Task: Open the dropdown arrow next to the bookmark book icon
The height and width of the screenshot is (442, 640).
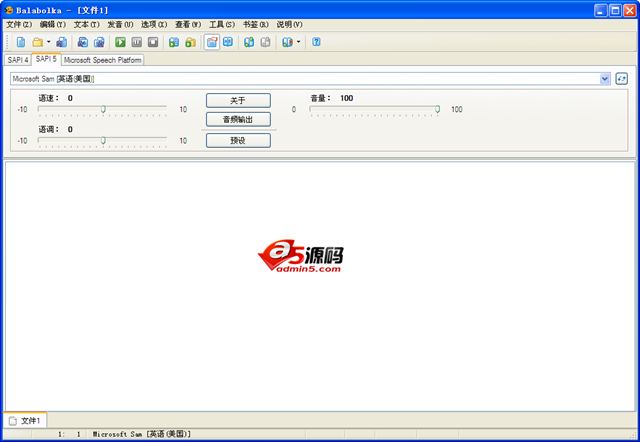Action: click(298, 42)
